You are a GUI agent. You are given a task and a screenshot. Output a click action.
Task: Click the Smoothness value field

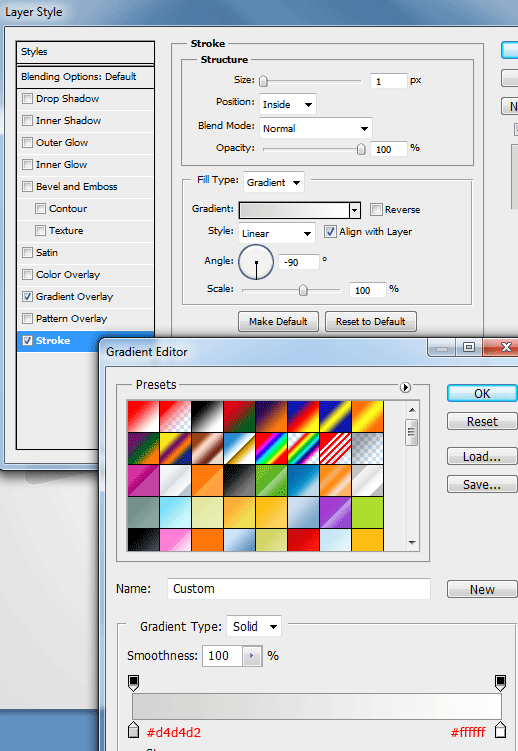[x=223, y=656]
